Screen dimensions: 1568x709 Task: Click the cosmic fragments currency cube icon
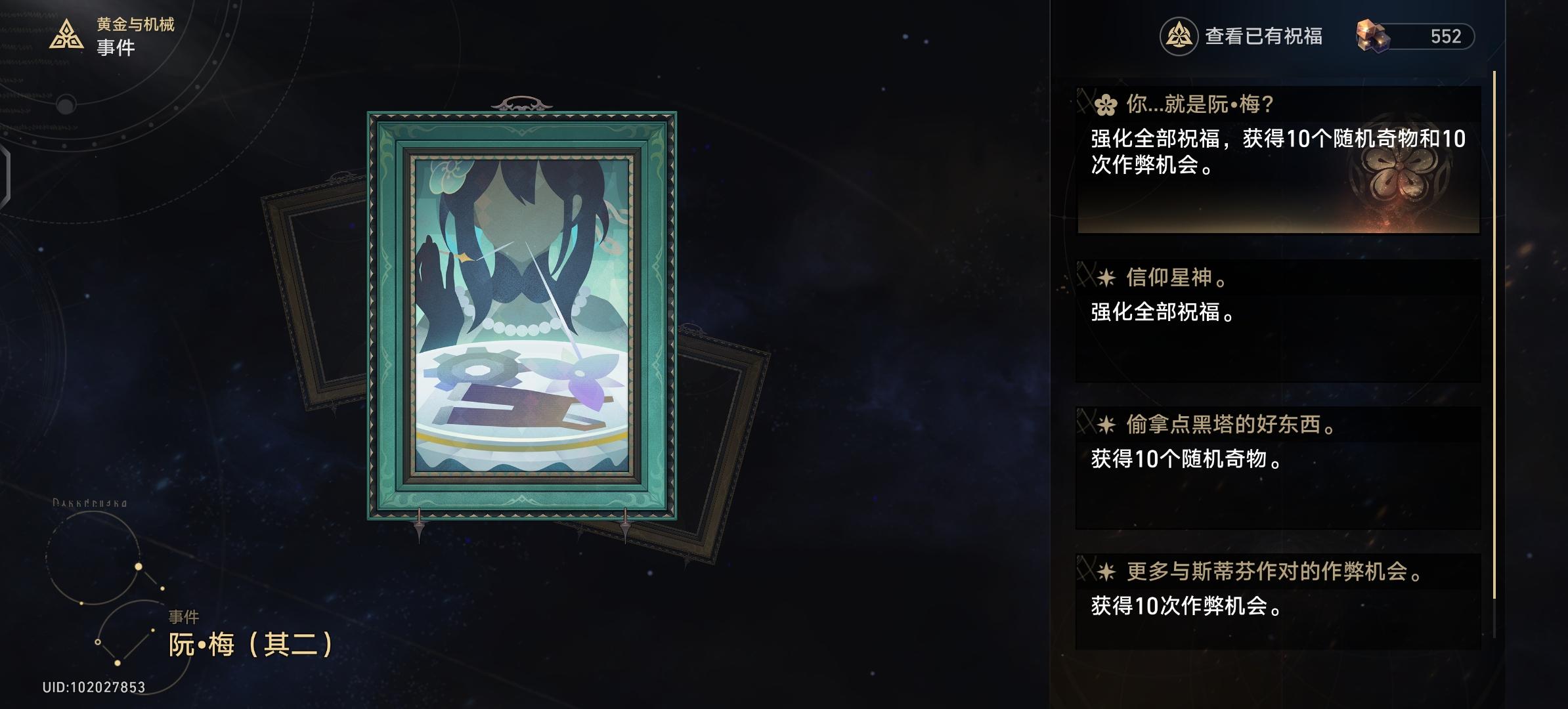tap(1374, 36)
